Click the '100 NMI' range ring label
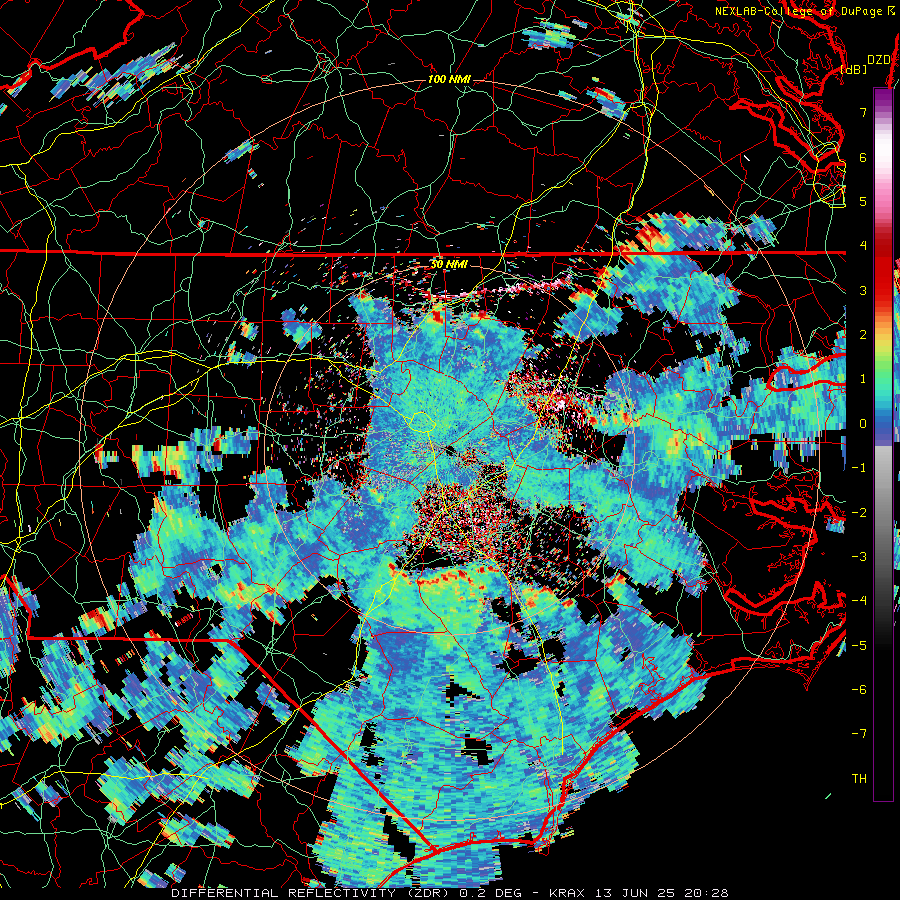The width and height of the screenshot is (900, 900). coord(449,79)
